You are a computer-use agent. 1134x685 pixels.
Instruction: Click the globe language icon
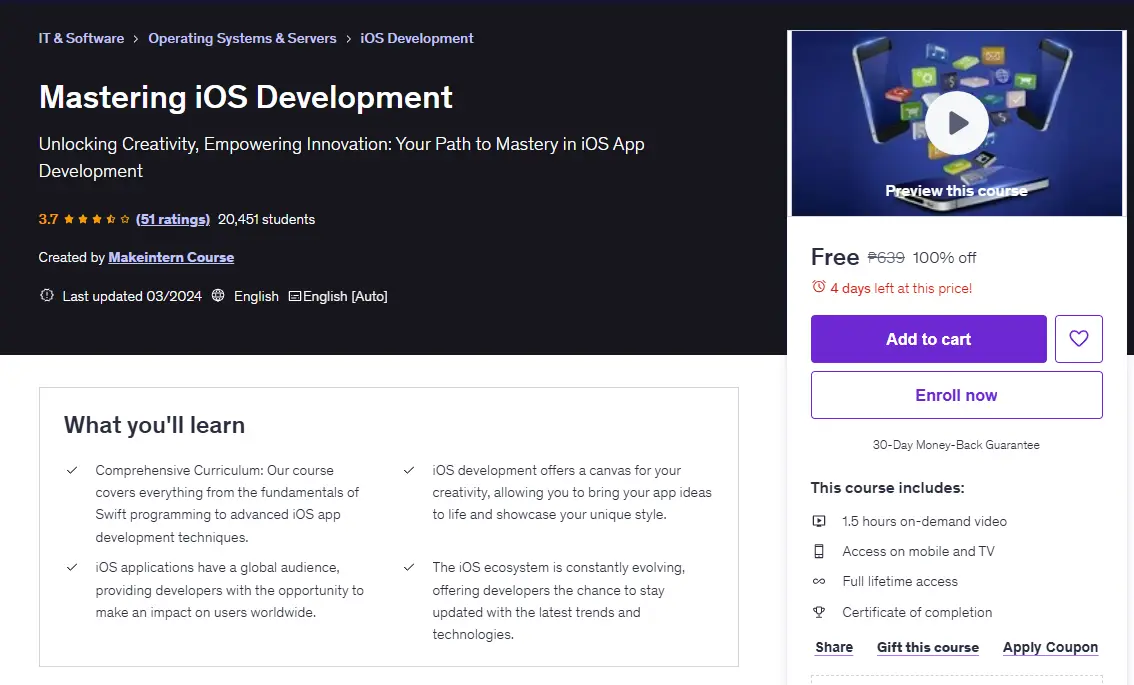click(218, 295)
